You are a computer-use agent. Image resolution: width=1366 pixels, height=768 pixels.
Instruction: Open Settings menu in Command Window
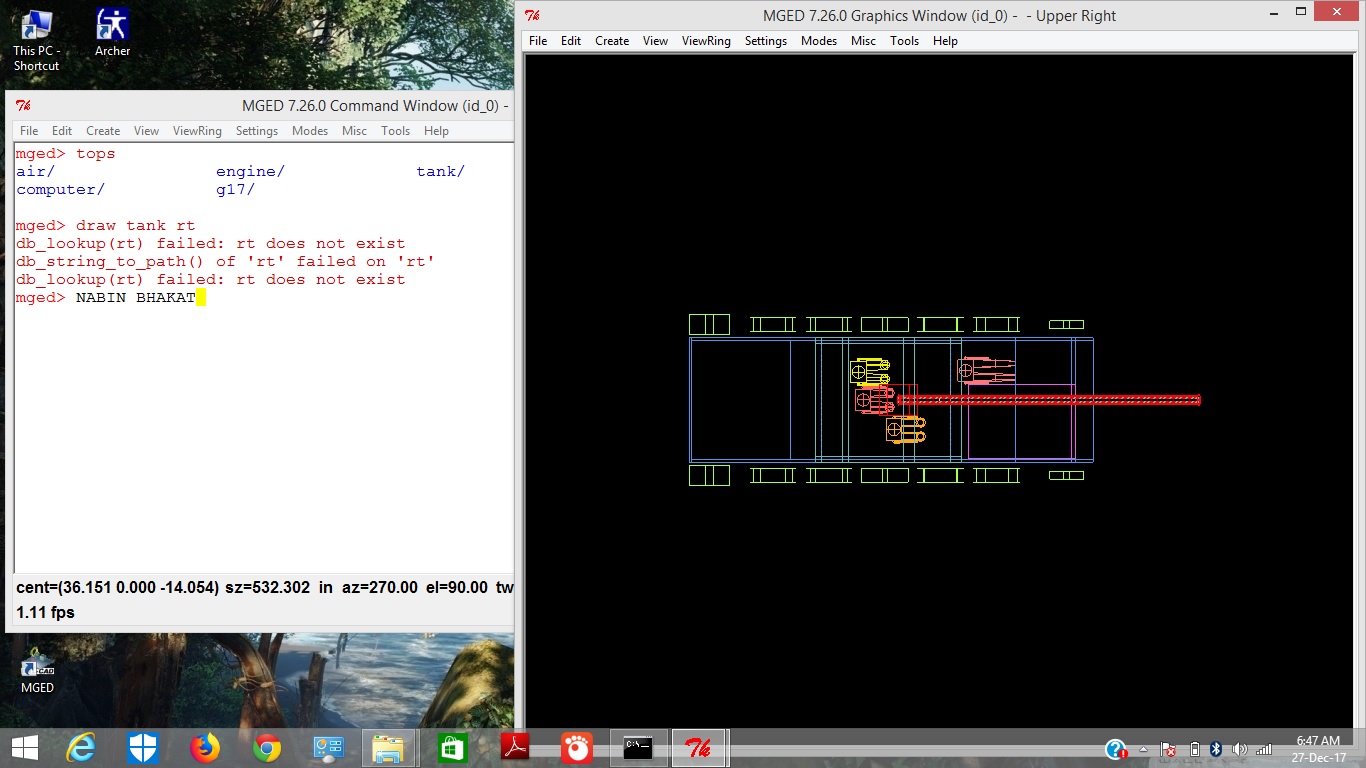257,131
